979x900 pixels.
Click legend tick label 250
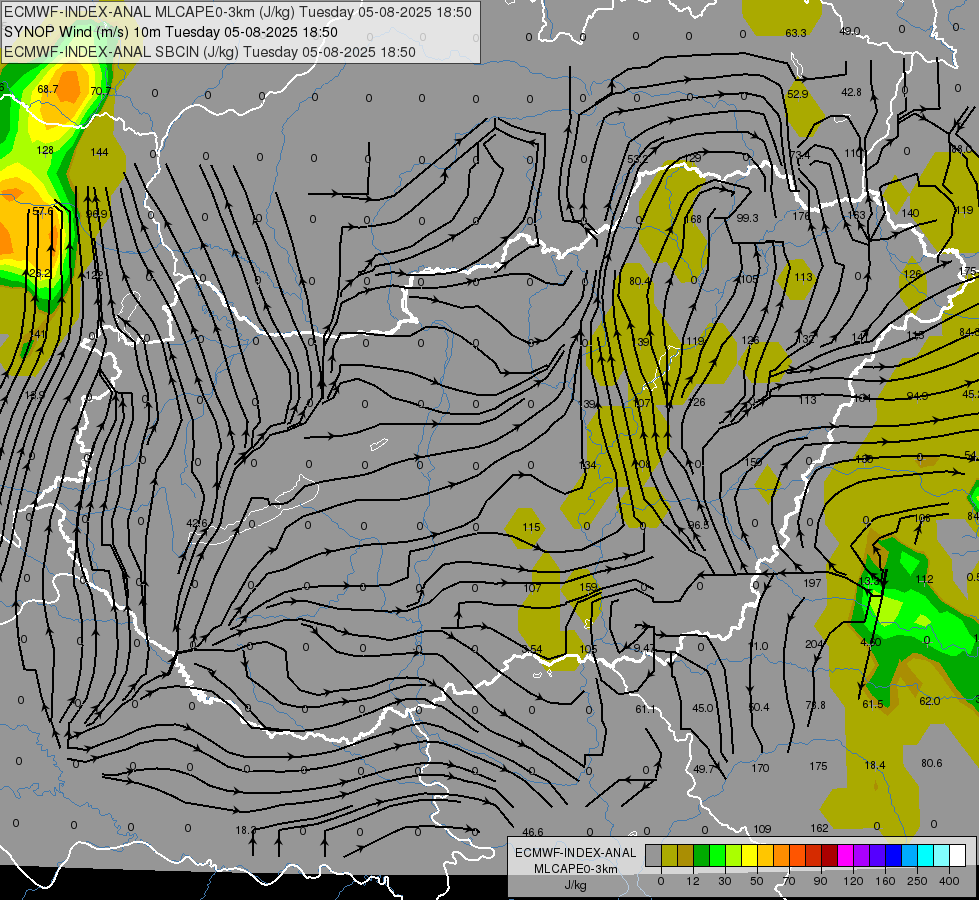coord(917,881)
